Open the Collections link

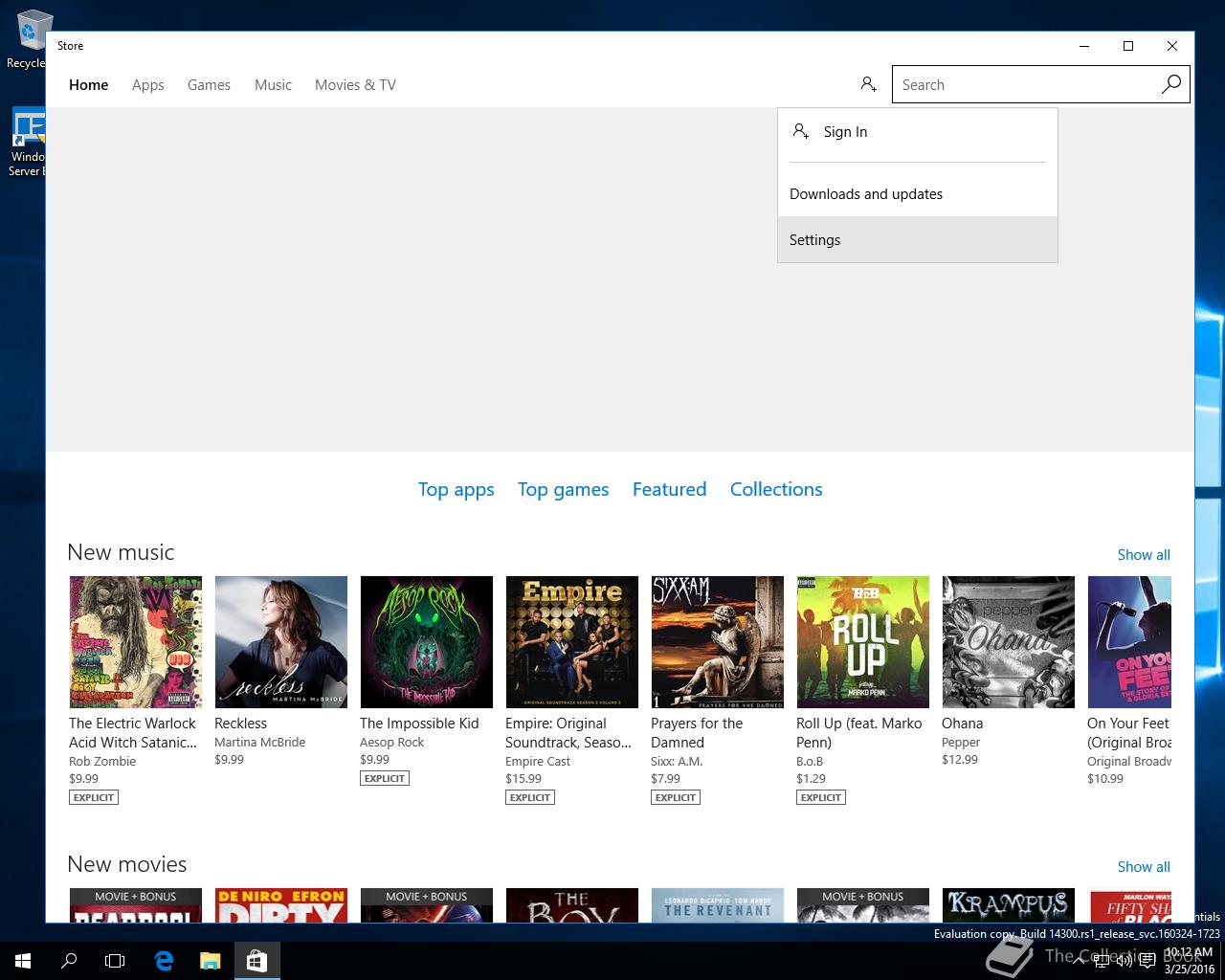point(776,489)
